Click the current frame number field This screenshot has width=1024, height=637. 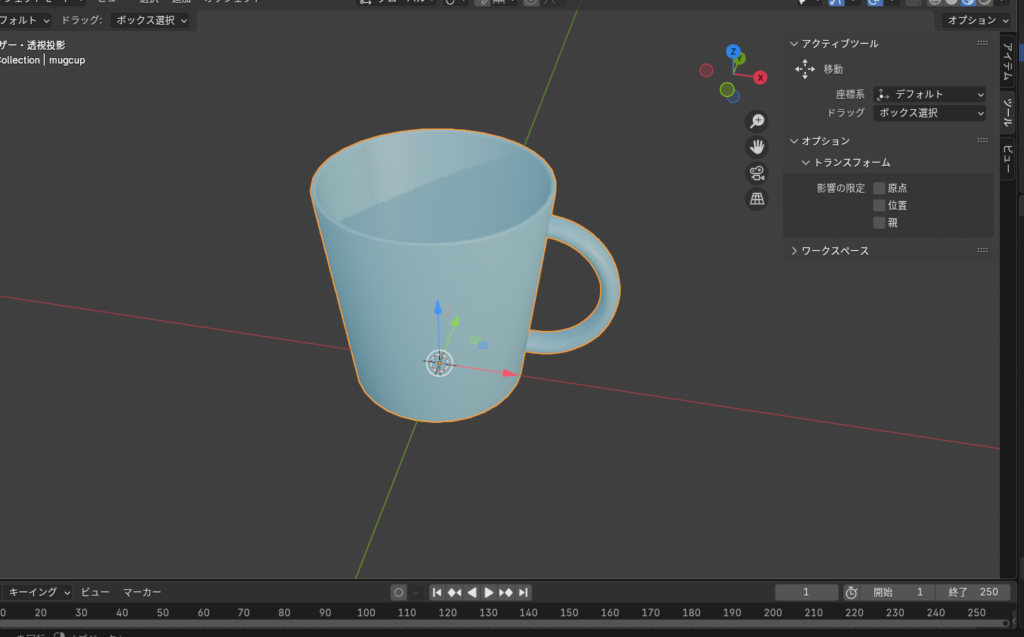pyautogui.click(x=806, y=592)
